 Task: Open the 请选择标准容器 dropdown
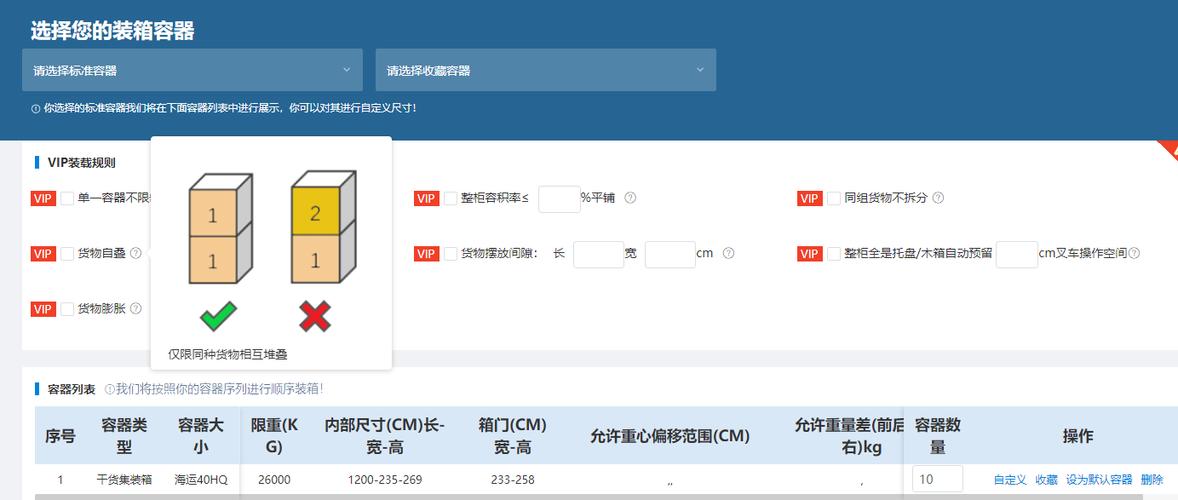tap(192, 70)
